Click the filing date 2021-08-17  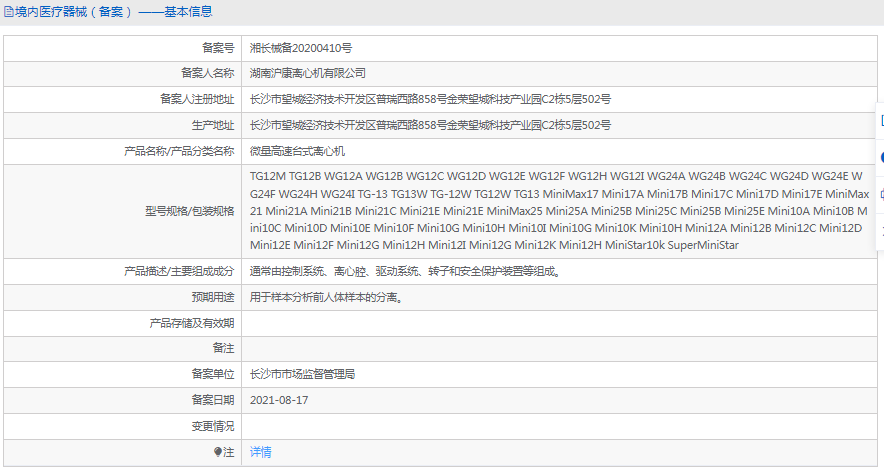[279, 400]
